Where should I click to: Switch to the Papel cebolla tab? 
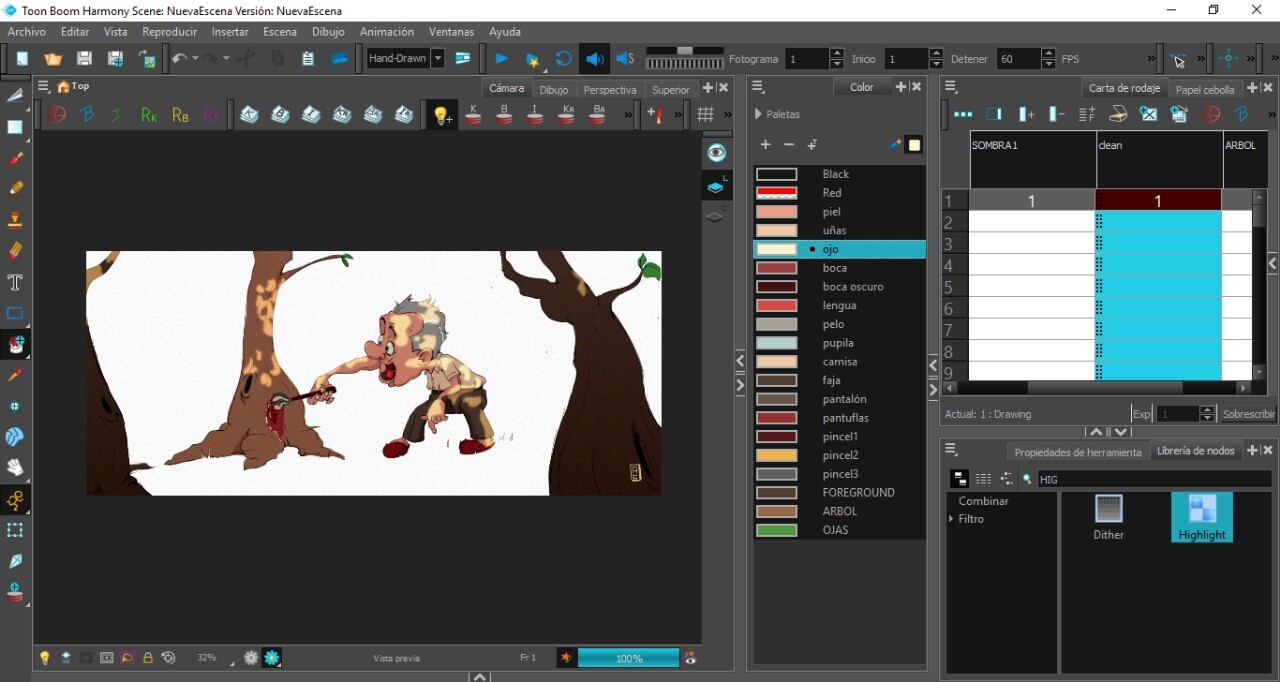tap(1205, 89)
